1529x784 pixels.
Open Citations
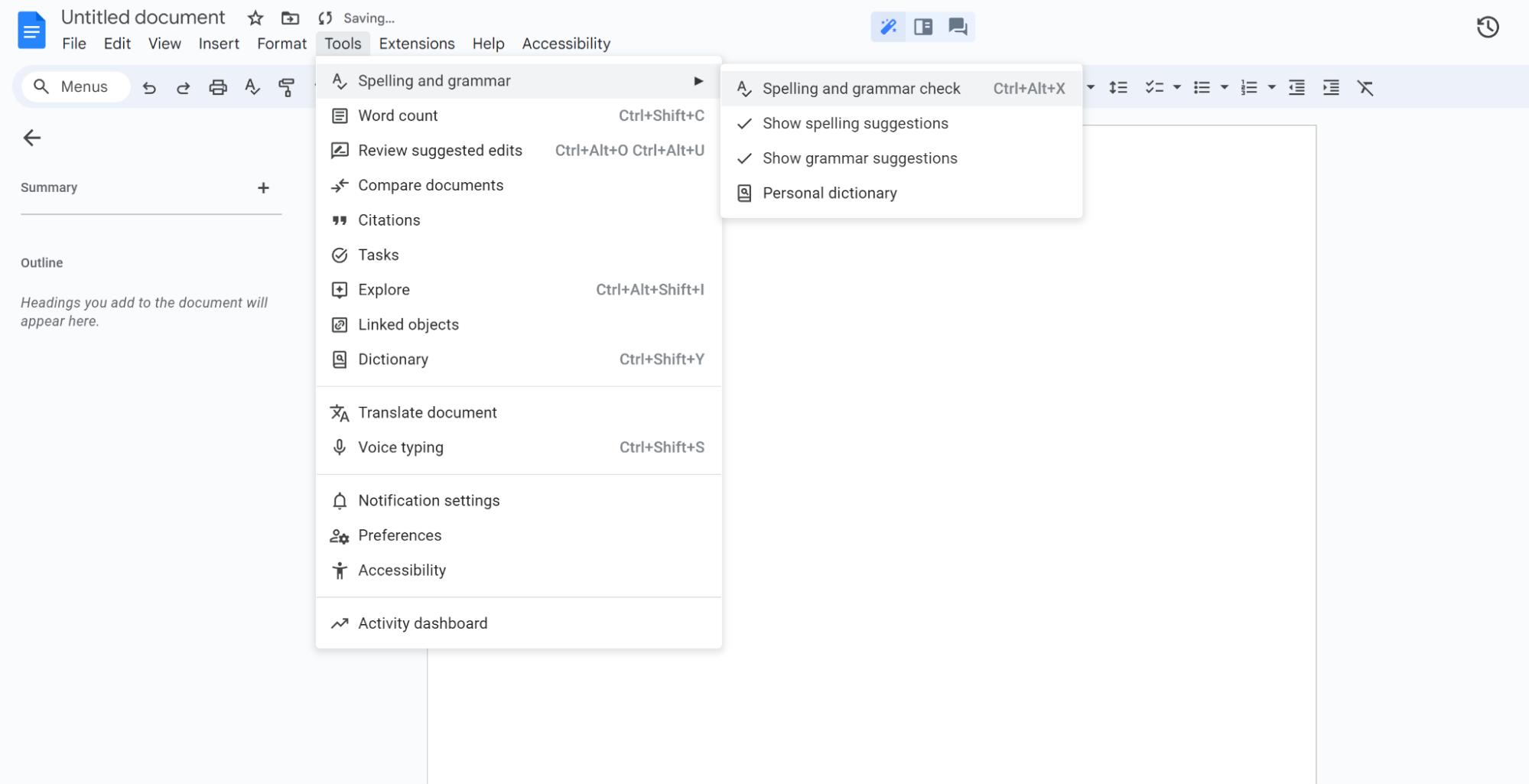pos(519,220)
